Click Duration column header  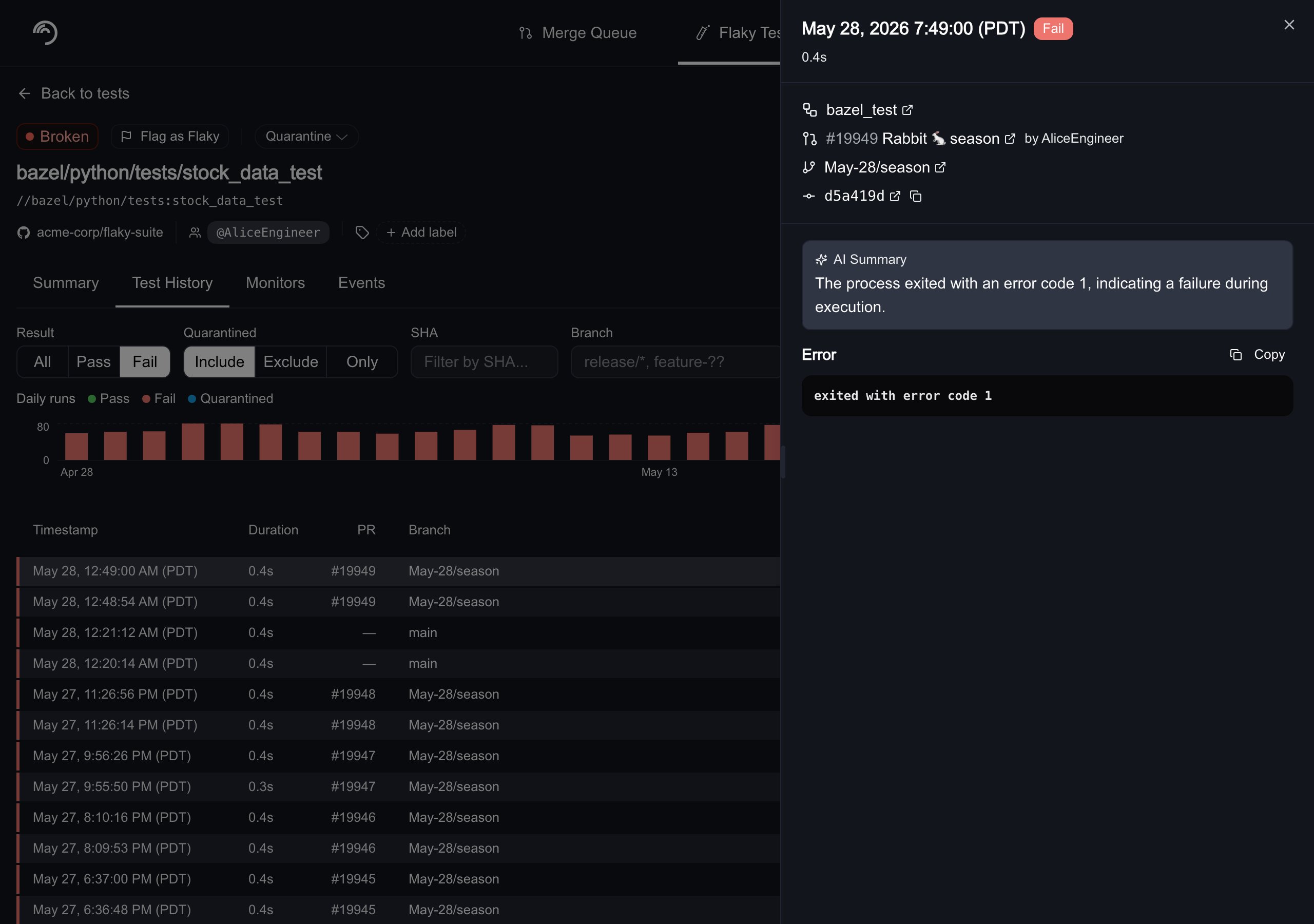pyautogui.click(x=273, y=530)
